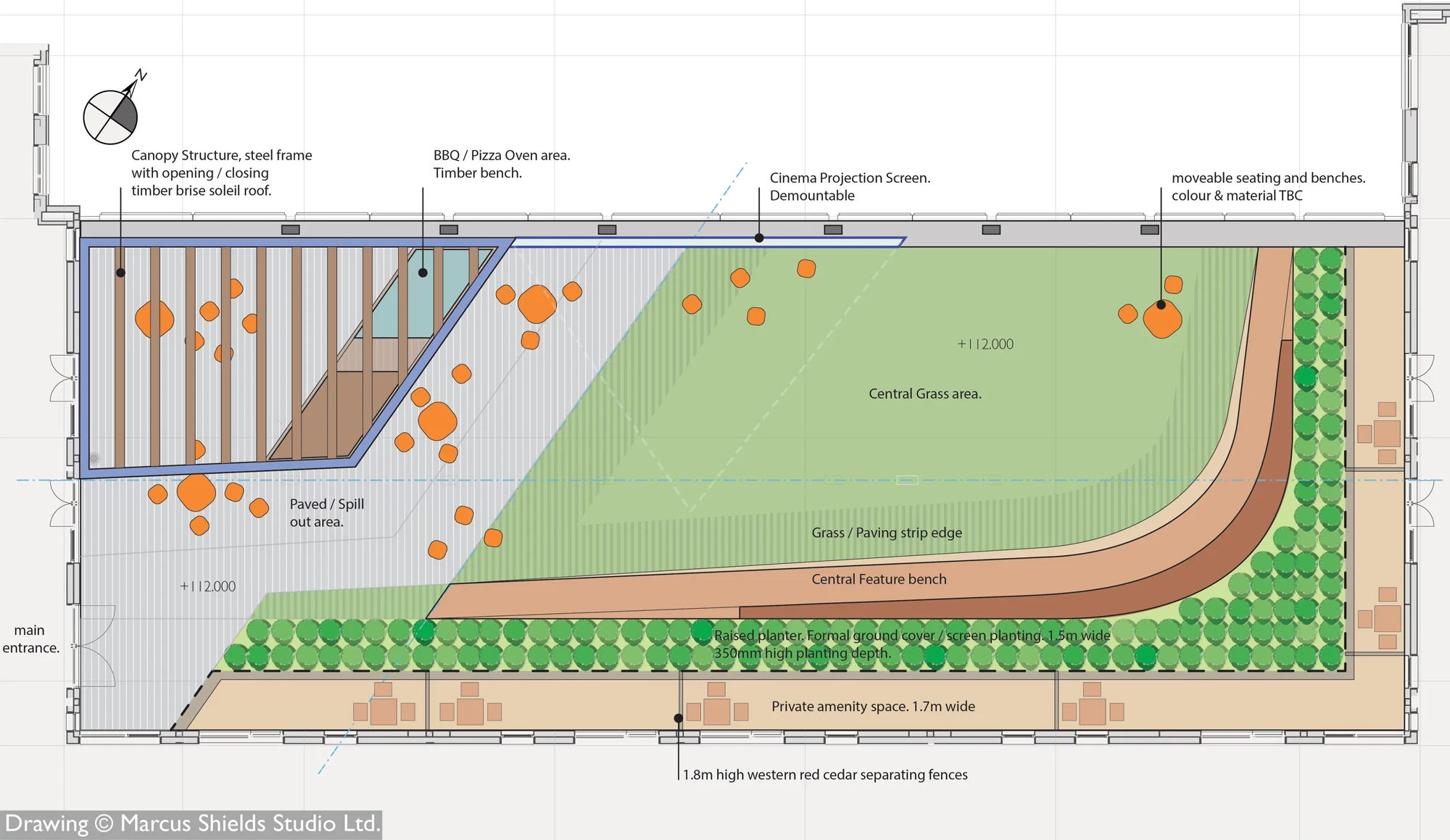Select the 'moveable seating and benches.' annotation
1450x840 pixels.
click(x=1268, y=186)
